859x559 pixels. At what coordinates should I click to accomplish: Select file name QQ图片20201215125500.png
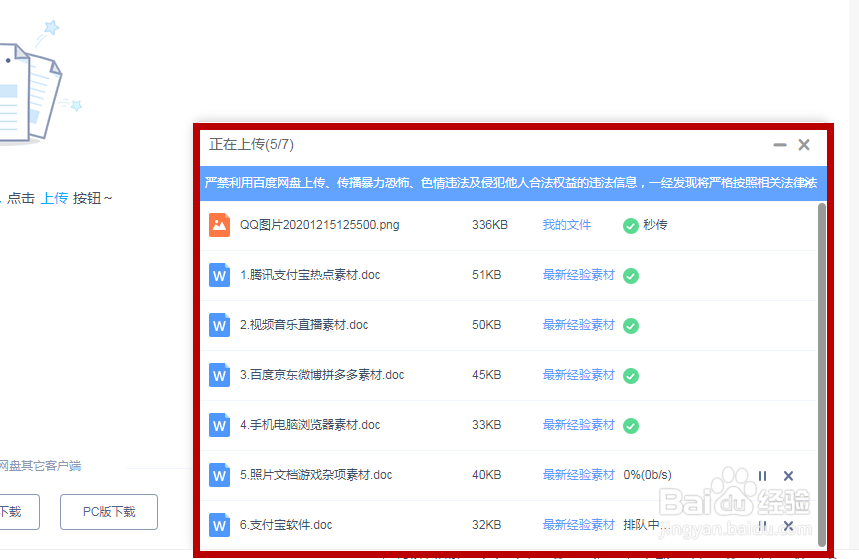319,225
